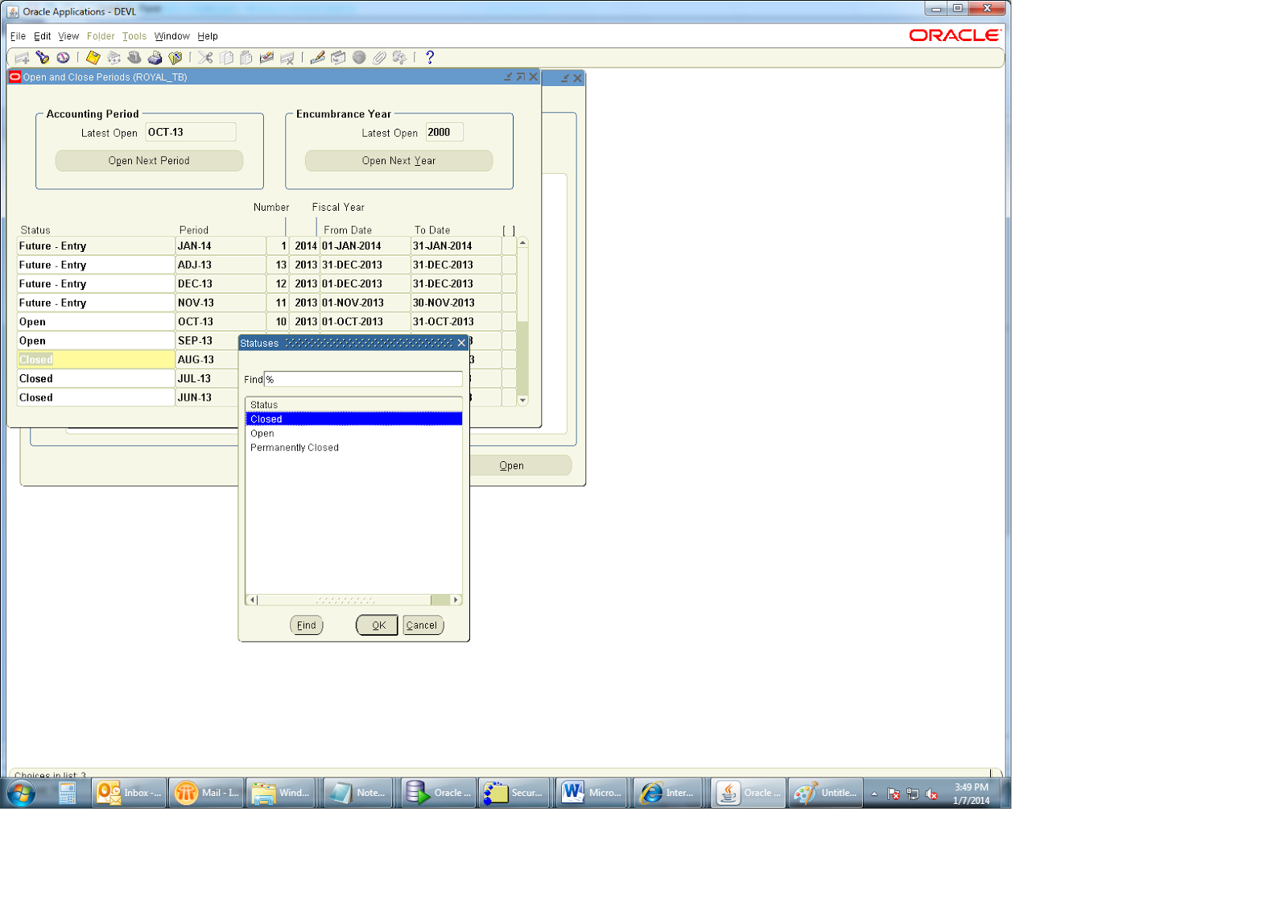
Task: Open the View menu
Action: coord(68,36)
